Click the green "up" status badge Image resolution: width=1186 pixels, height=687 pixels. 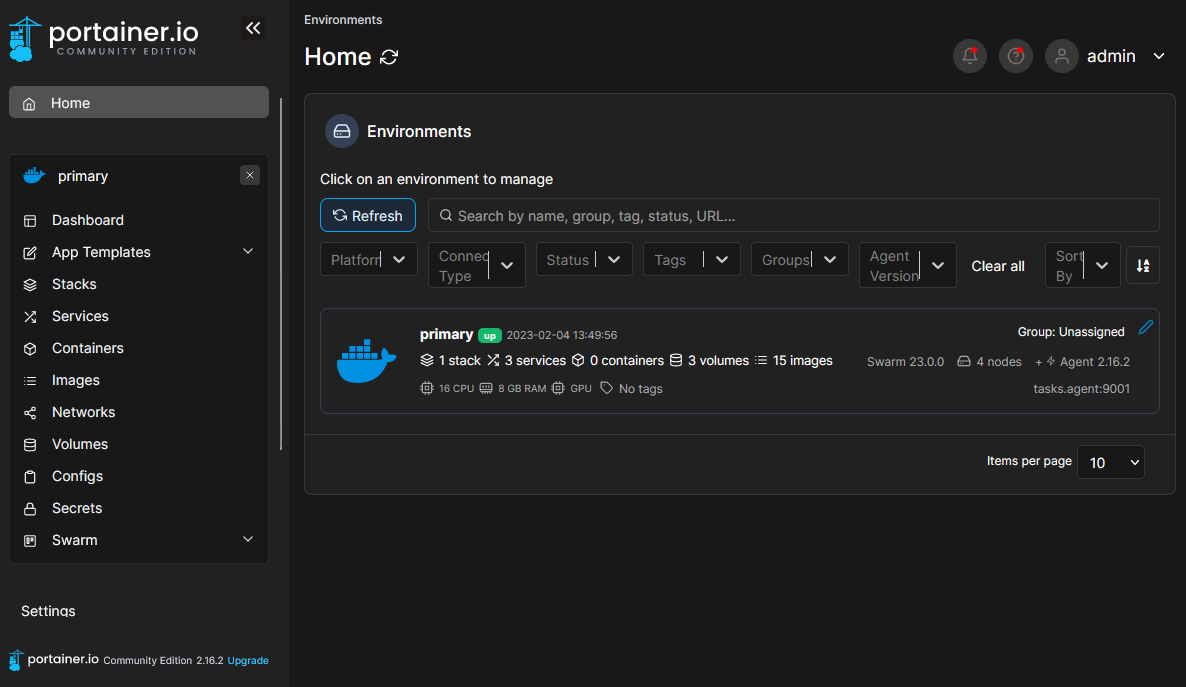click(490, 335)
